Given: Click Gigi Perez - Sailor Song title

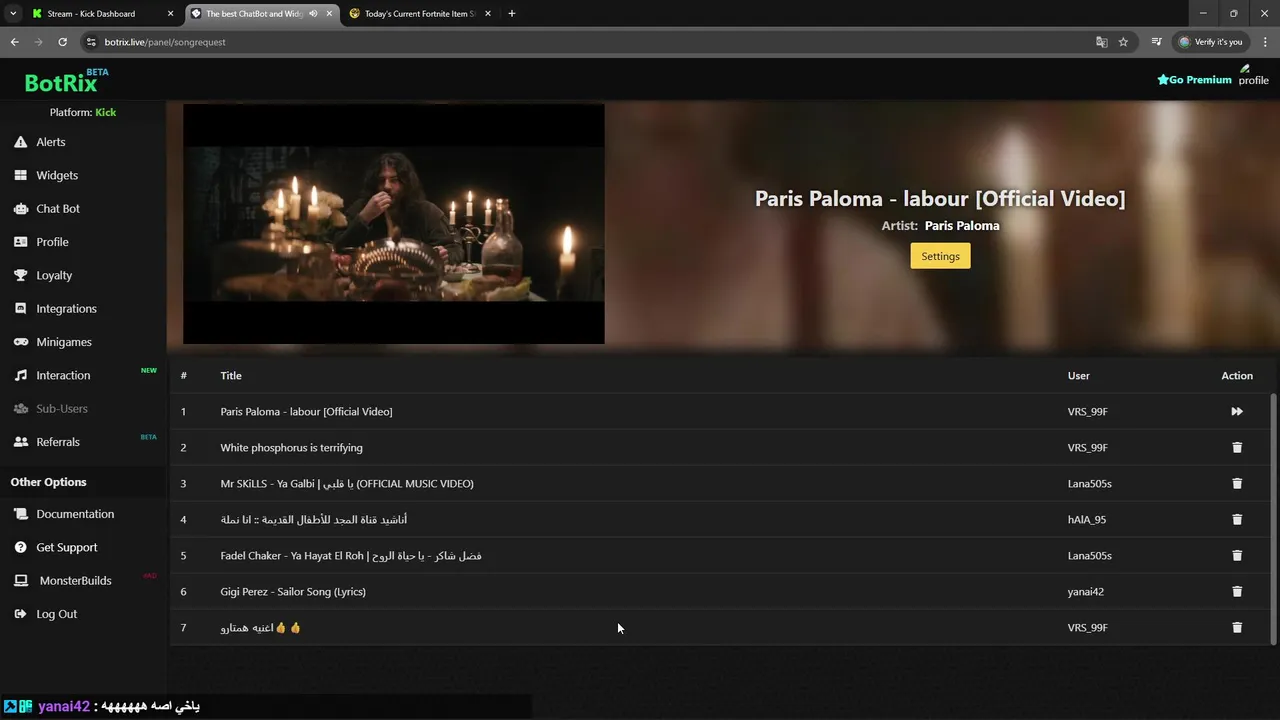Looking at the screenshot, I should (x=293, y=592).
